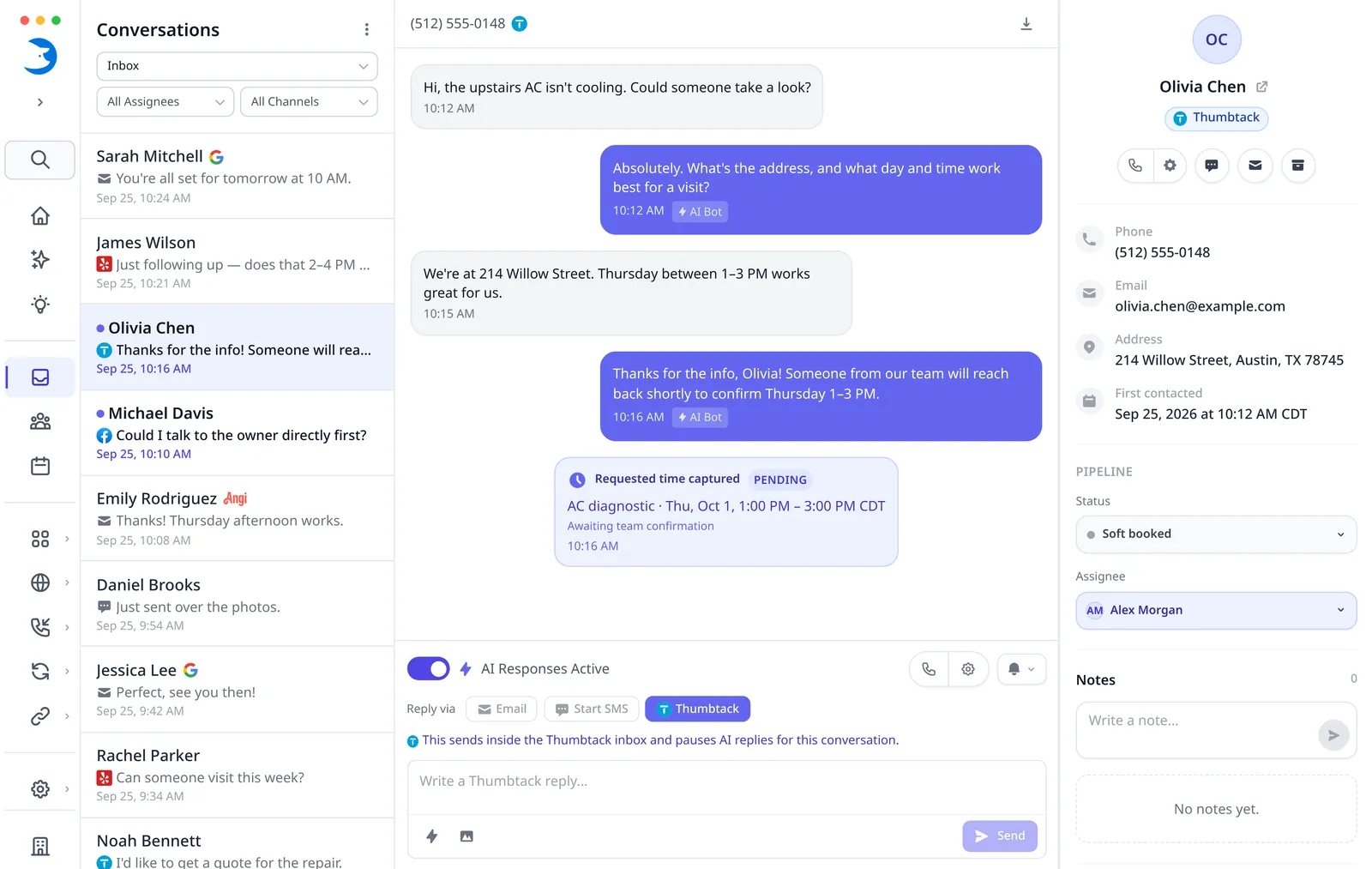Click the Thumbtack badge under Olivia Chen

(x=1216, y=118)
